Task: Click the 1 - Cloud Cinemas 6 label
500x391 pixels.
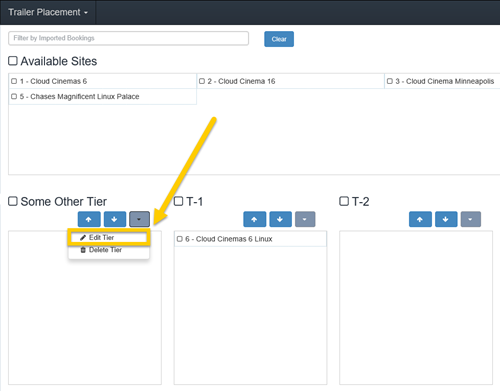Action: pyautogui.click(x=53, y=81)
